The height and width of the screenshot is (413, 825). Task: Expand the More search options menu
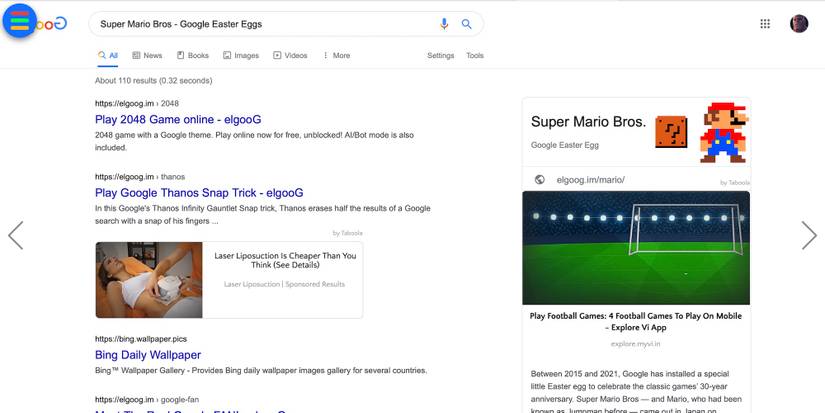(336, 56)
